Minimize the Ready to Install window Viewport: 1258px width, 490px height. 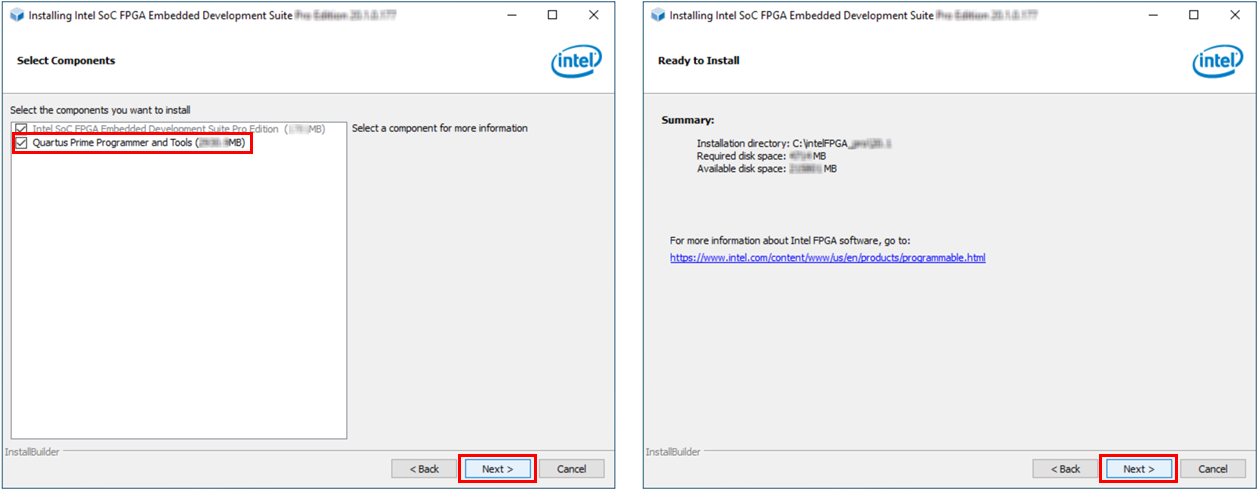point(1153,16)
